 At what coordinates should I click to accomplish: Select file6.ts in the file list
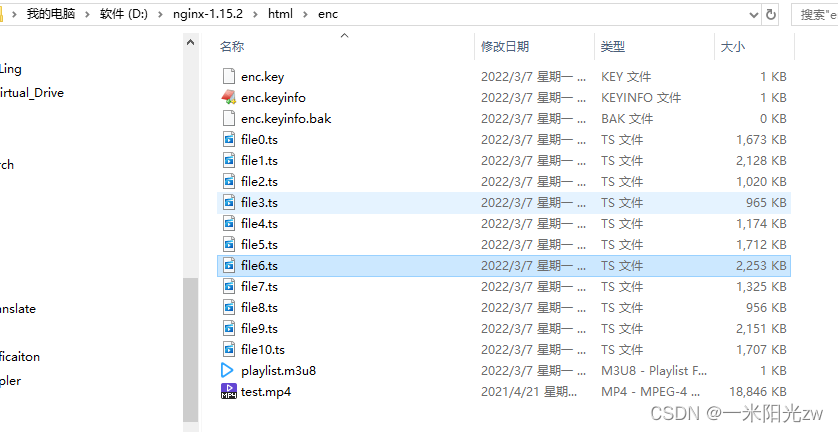point(504,266)
